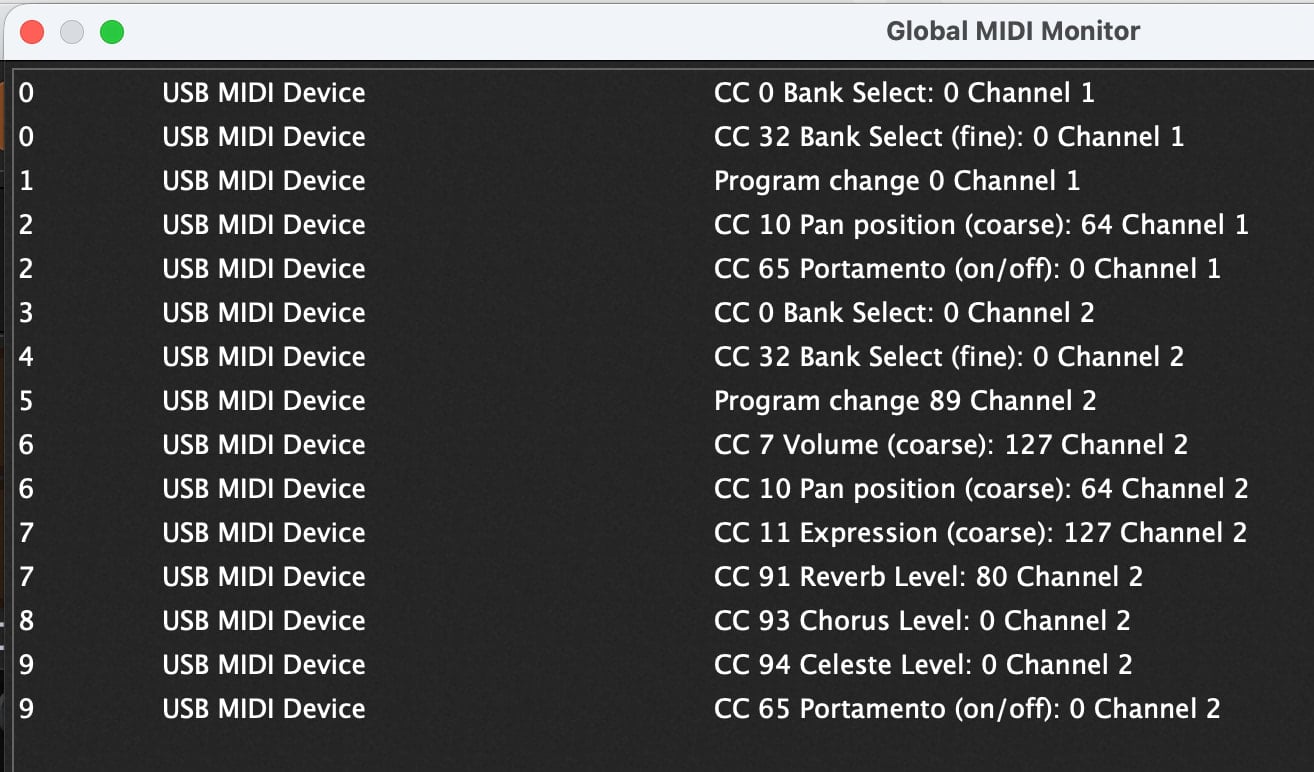Minimize the MIDI Monitor window
Image resolution: width=1314 pixels, height=772 pixels.
(x=72, y=32)
